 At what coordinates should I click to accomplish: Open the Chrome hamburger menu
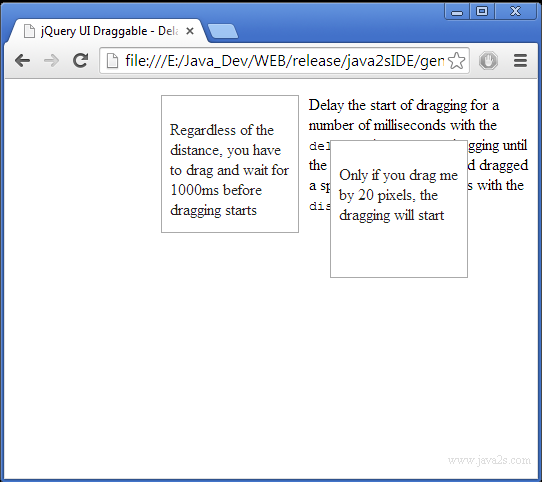[x=520, y=61]
